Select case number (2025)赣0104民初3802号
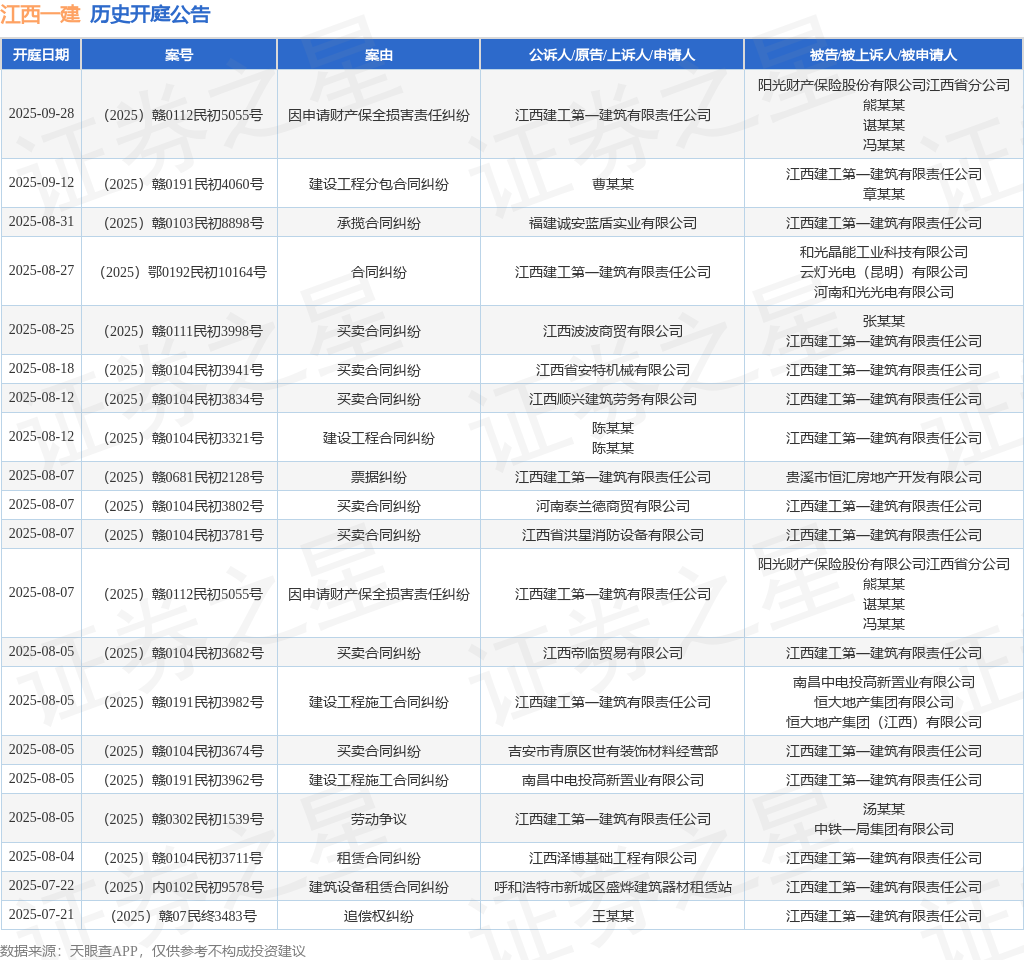Image resolution: width=1024 pixels, height=960 pixels. click(183, 506)
